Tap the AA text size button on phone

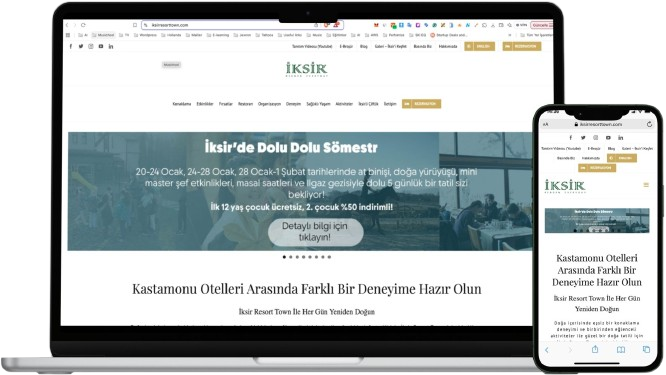coord(546,124)
